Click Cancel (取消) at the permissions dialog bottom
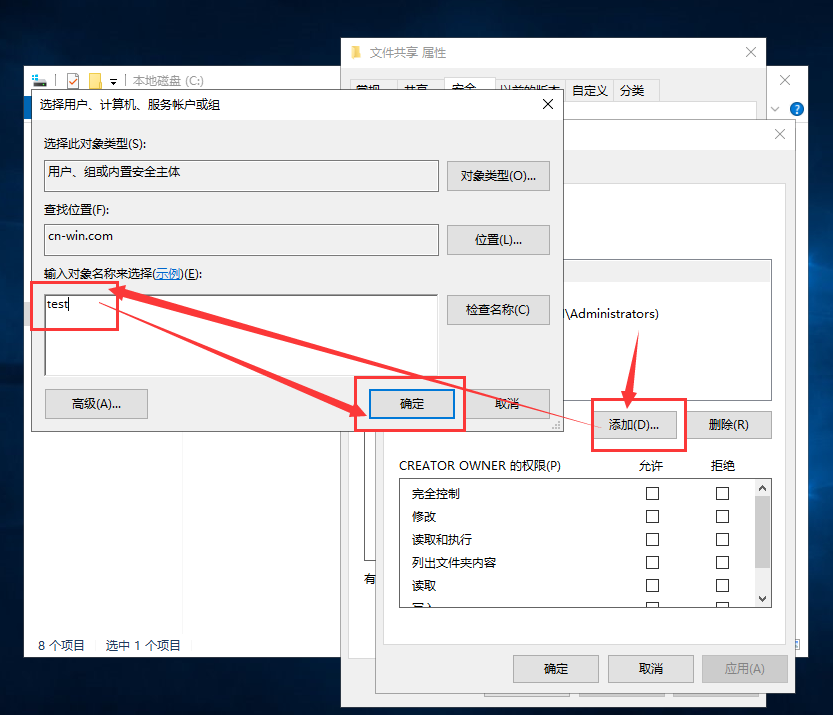Image resolution: width=833 pixels, height=715 pixels. point(651,669)
